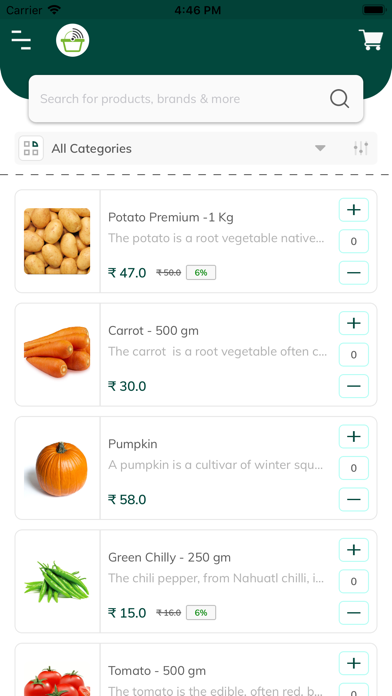The image size is (392, 696).
Task: Focus the product search field
Action: point(196,99)
